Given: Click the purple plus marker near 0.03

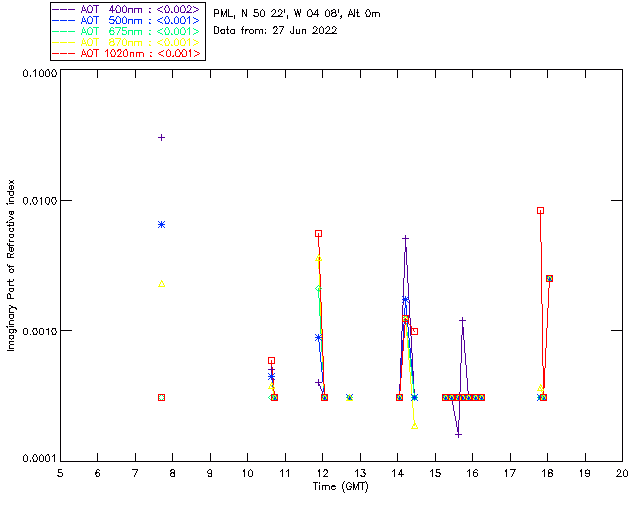Looking at the screenshot, I should [162, 138].
